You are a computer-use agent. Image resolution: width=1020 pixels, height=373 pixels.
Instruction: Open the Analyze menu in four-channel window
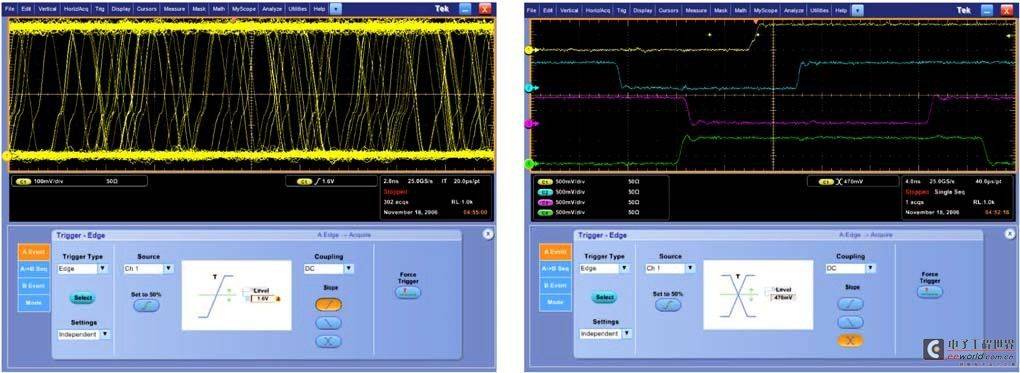click(794, 10)
